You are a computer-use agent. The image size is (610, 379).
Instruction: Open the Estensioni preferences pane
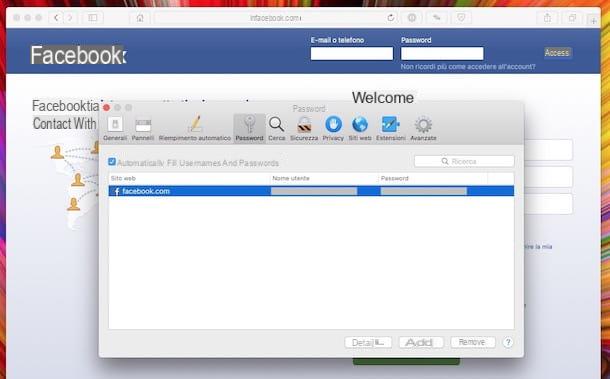(x=391, y=128)
